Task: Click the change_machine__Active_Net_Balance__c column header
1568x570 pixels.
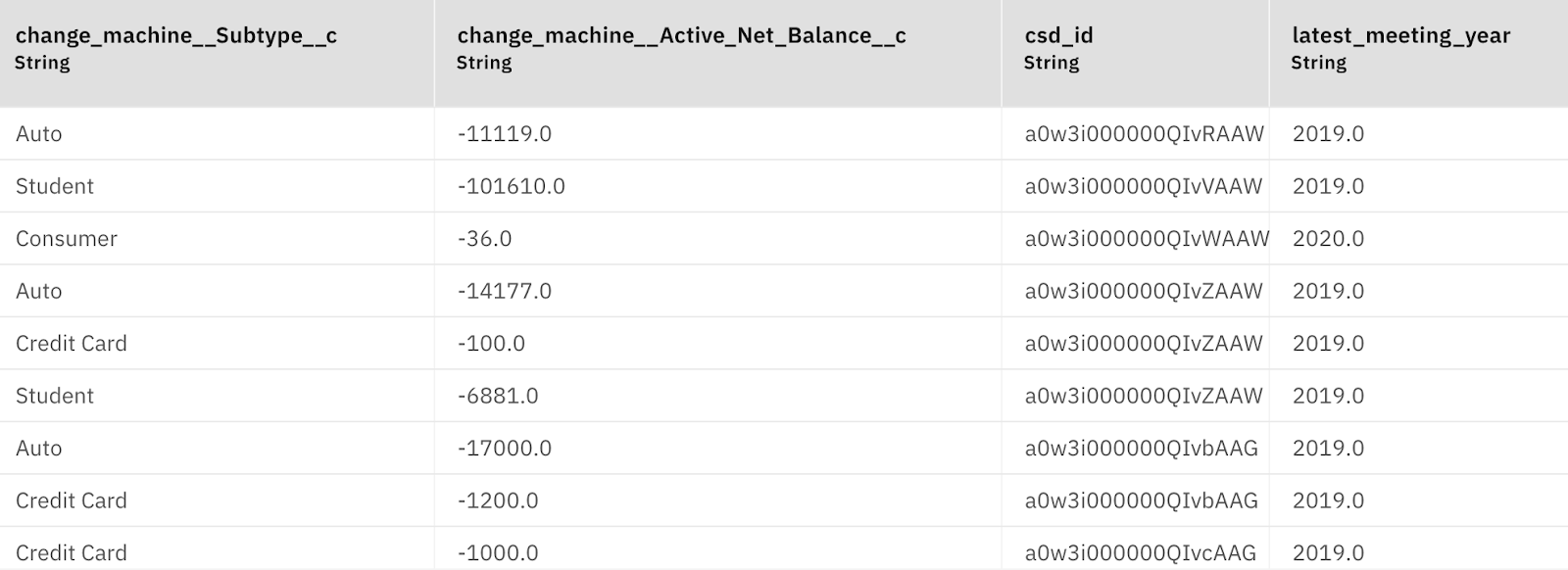Action: pos(681,36)
